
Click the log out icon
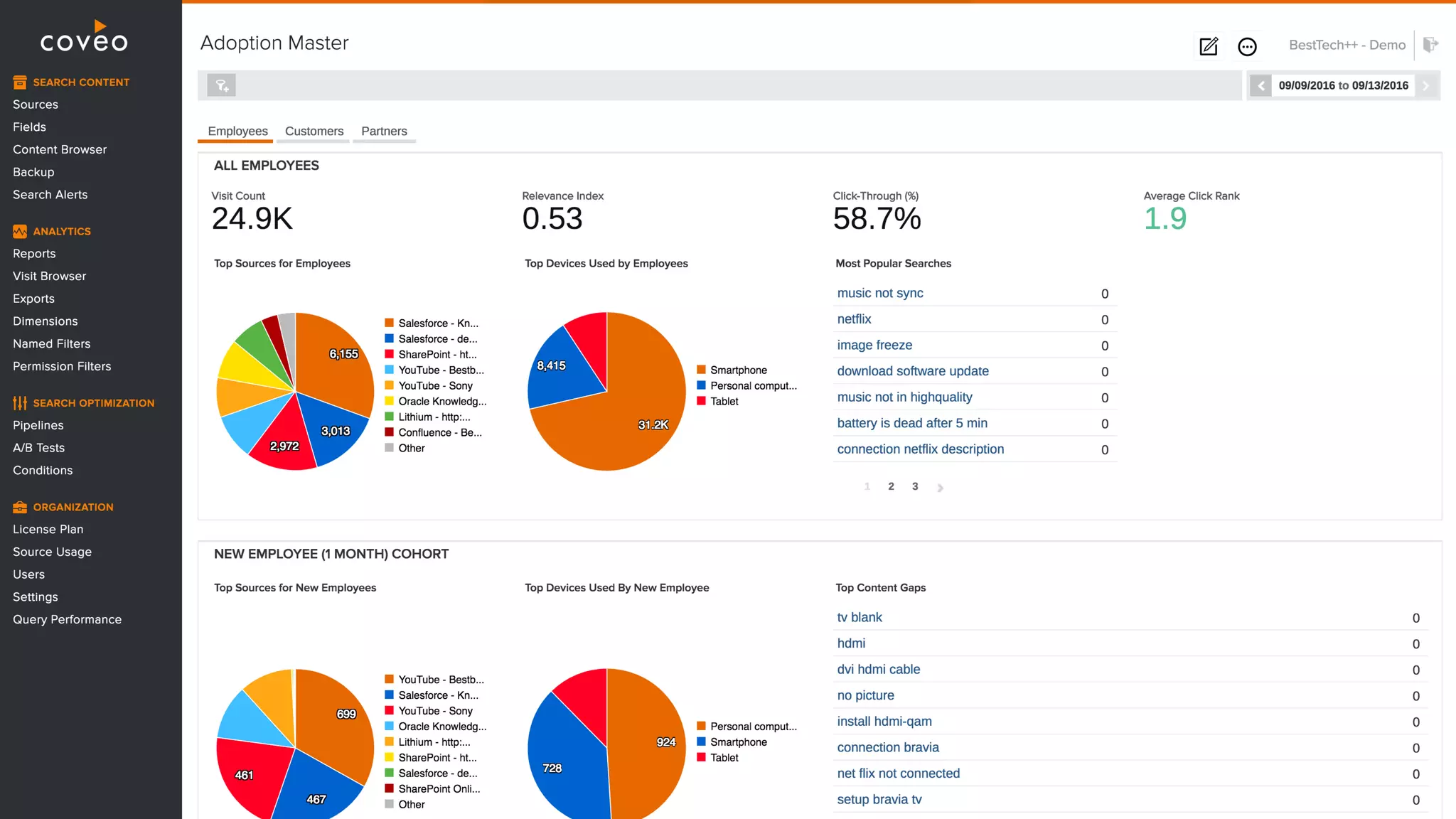click(x=1430, y=45)
